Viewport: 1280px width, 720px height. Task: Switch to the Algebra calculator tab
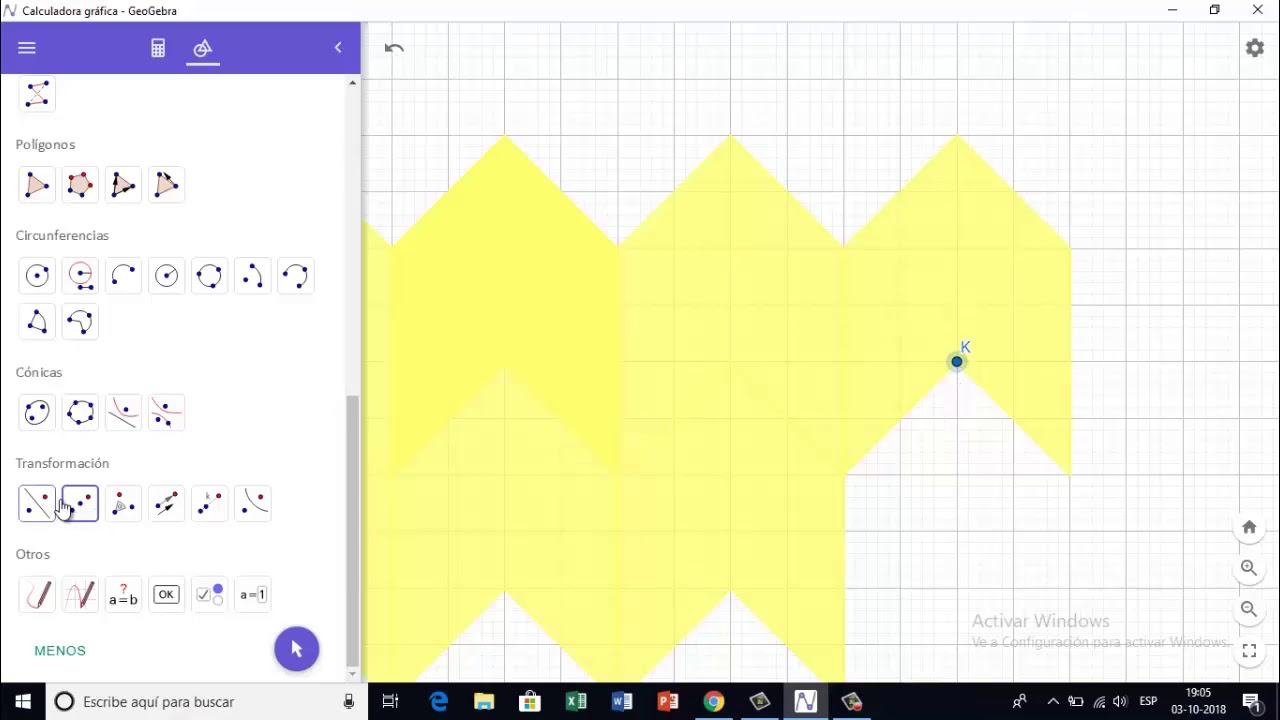pos(158,48)
